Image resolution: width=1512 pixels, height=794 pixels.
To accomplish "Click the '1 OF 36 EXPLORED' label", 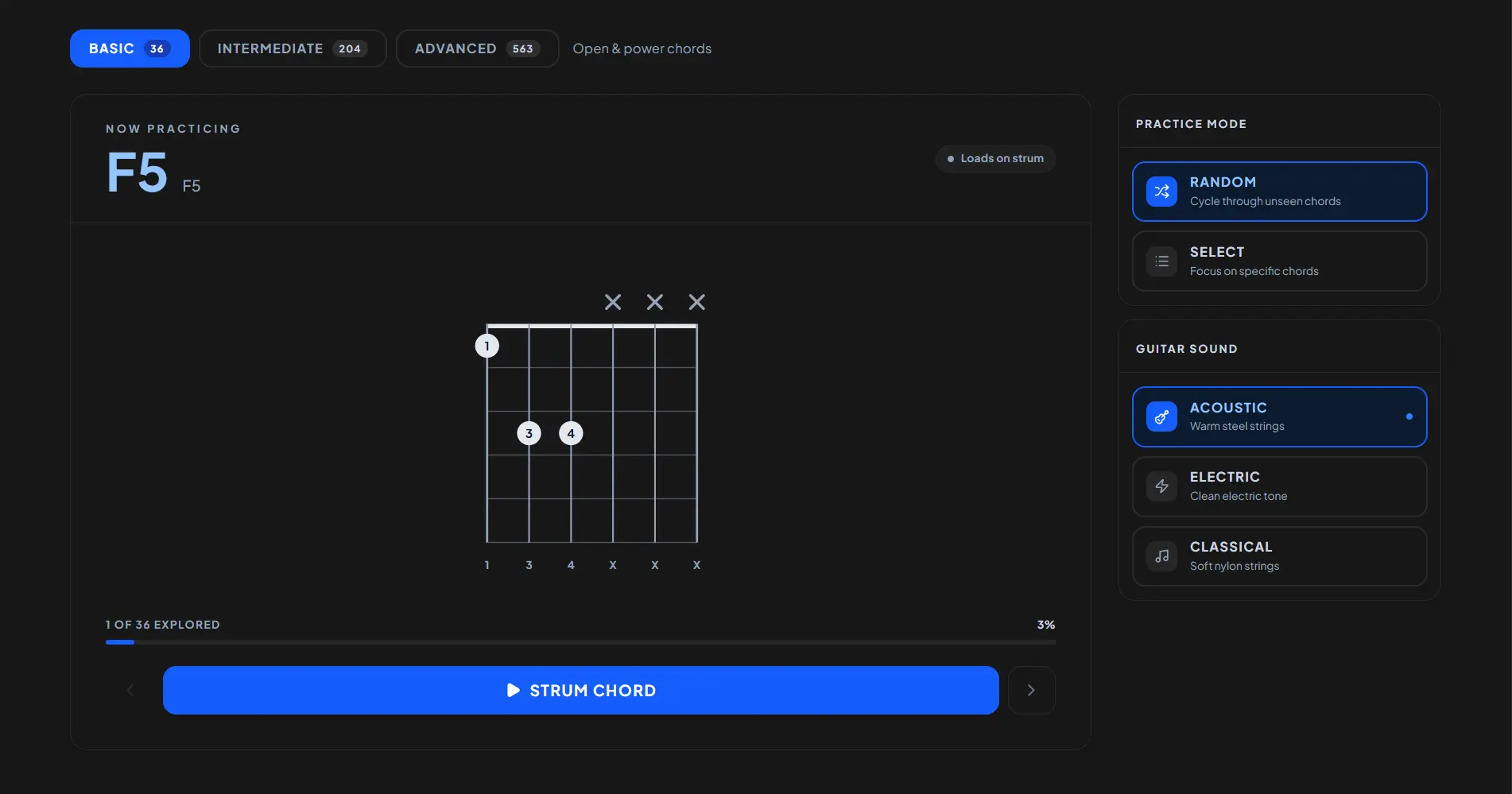I will click(163, 625).
